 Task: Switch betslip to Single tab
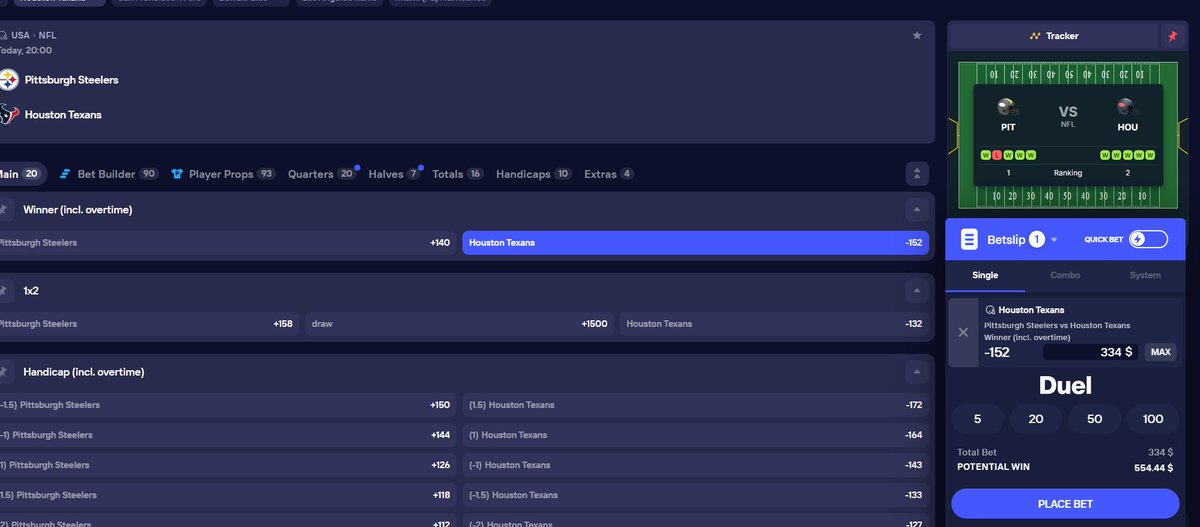(985, 275)
